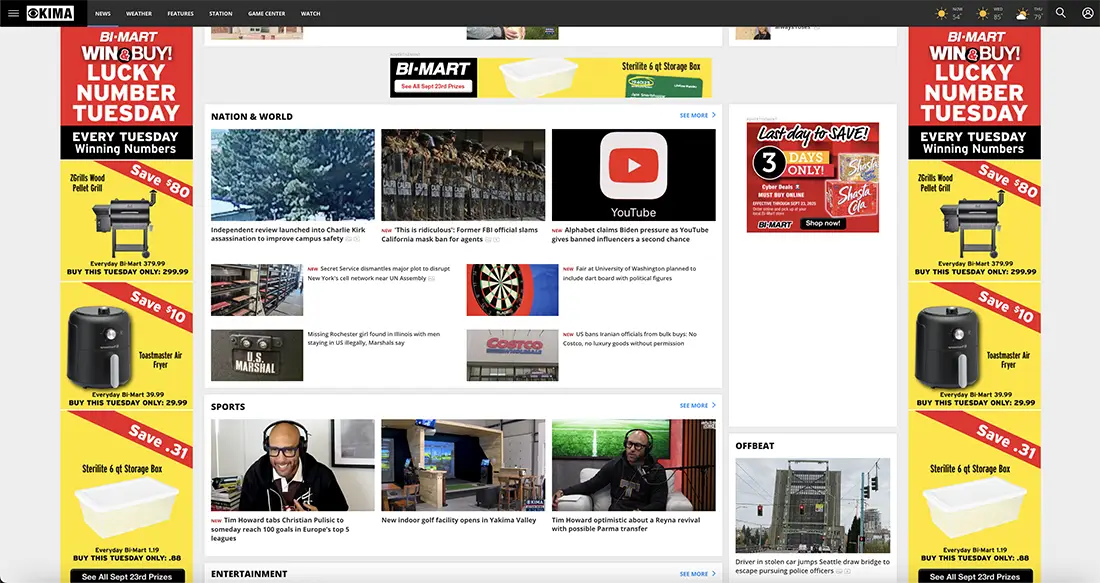1100x583 pixels.
Task: Click the Entertainment section chevron arrow
Action: point(714,574)
